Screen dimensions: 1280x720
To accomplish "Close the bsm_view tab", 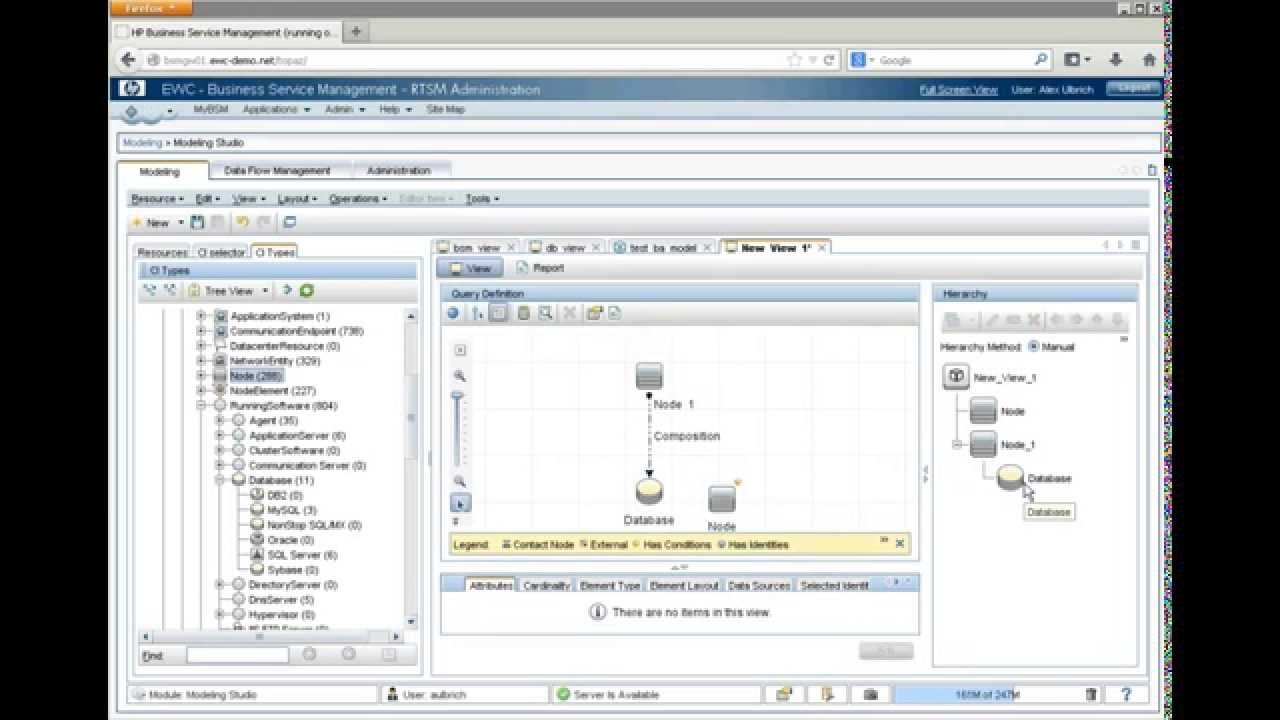I will 511,248.
